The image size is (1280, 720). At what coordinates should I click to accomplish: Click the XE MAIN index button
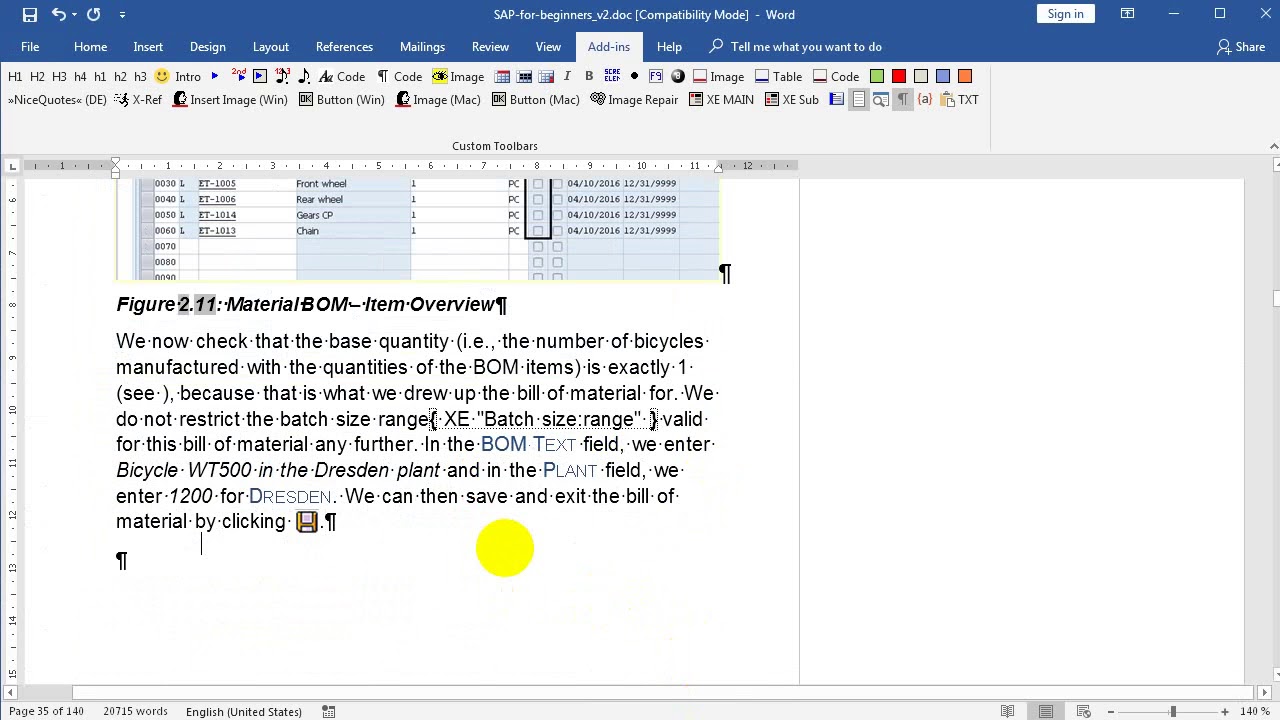coord(721,100)
